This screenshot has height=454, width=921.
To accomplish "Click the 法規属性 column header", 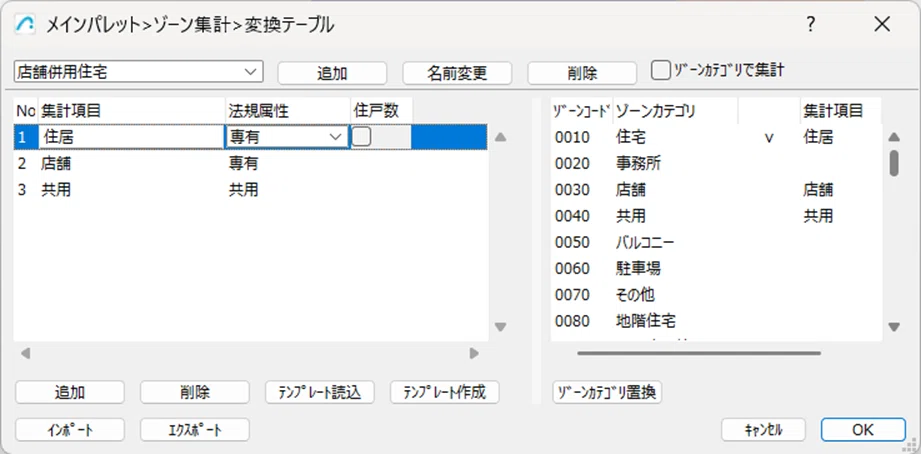I will click(288, 110).
